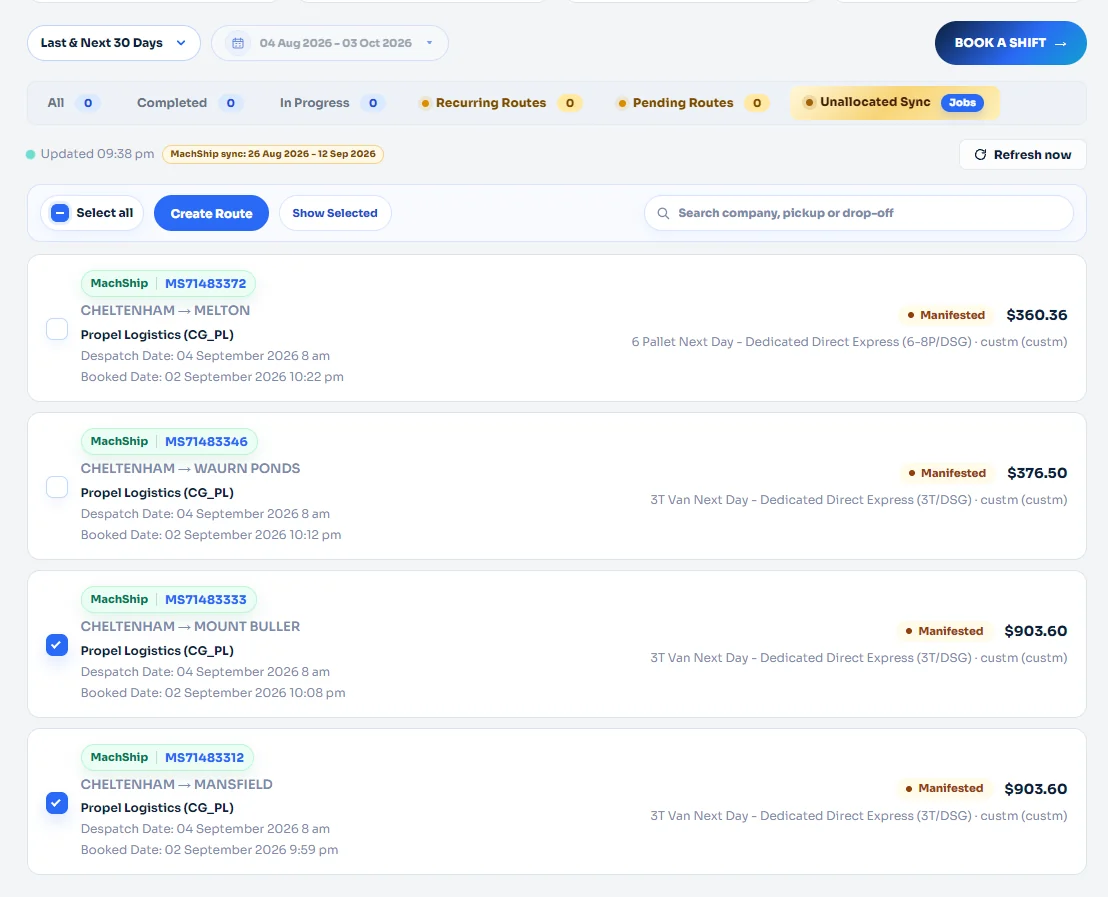Open job link MS71483312
The height and width of the screenshot is (897, 1108).
[204, 758]
